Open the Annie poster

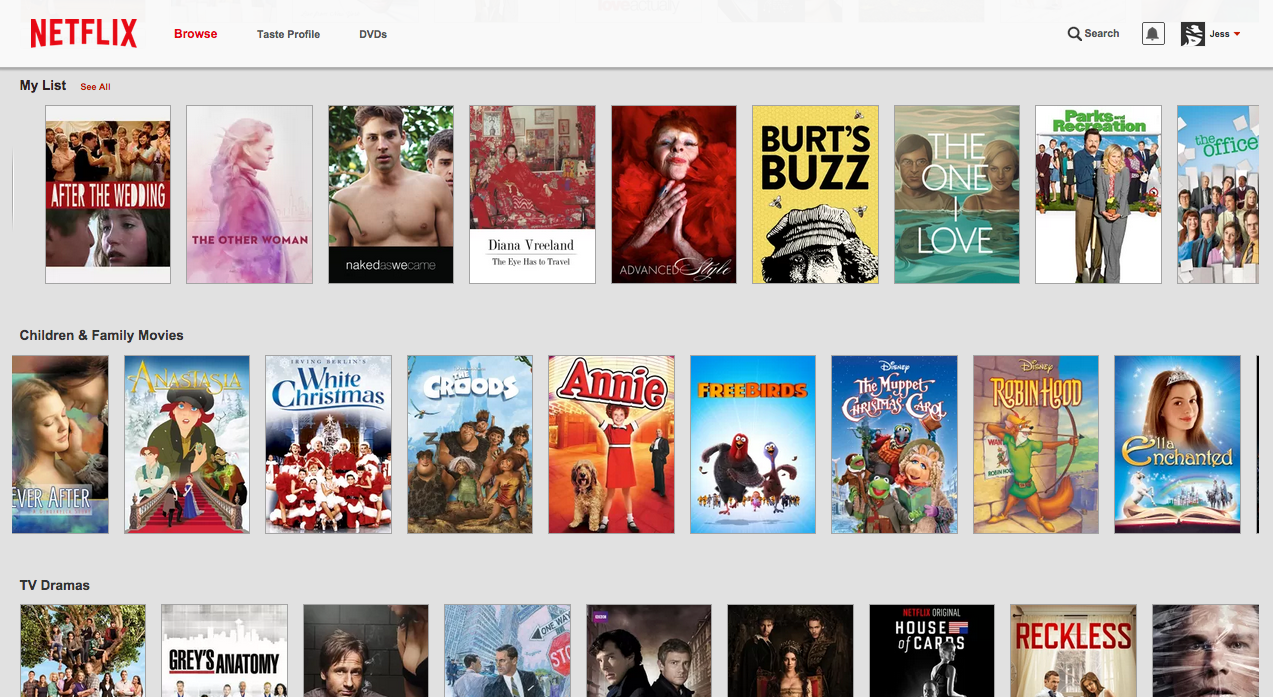point(611,444)
